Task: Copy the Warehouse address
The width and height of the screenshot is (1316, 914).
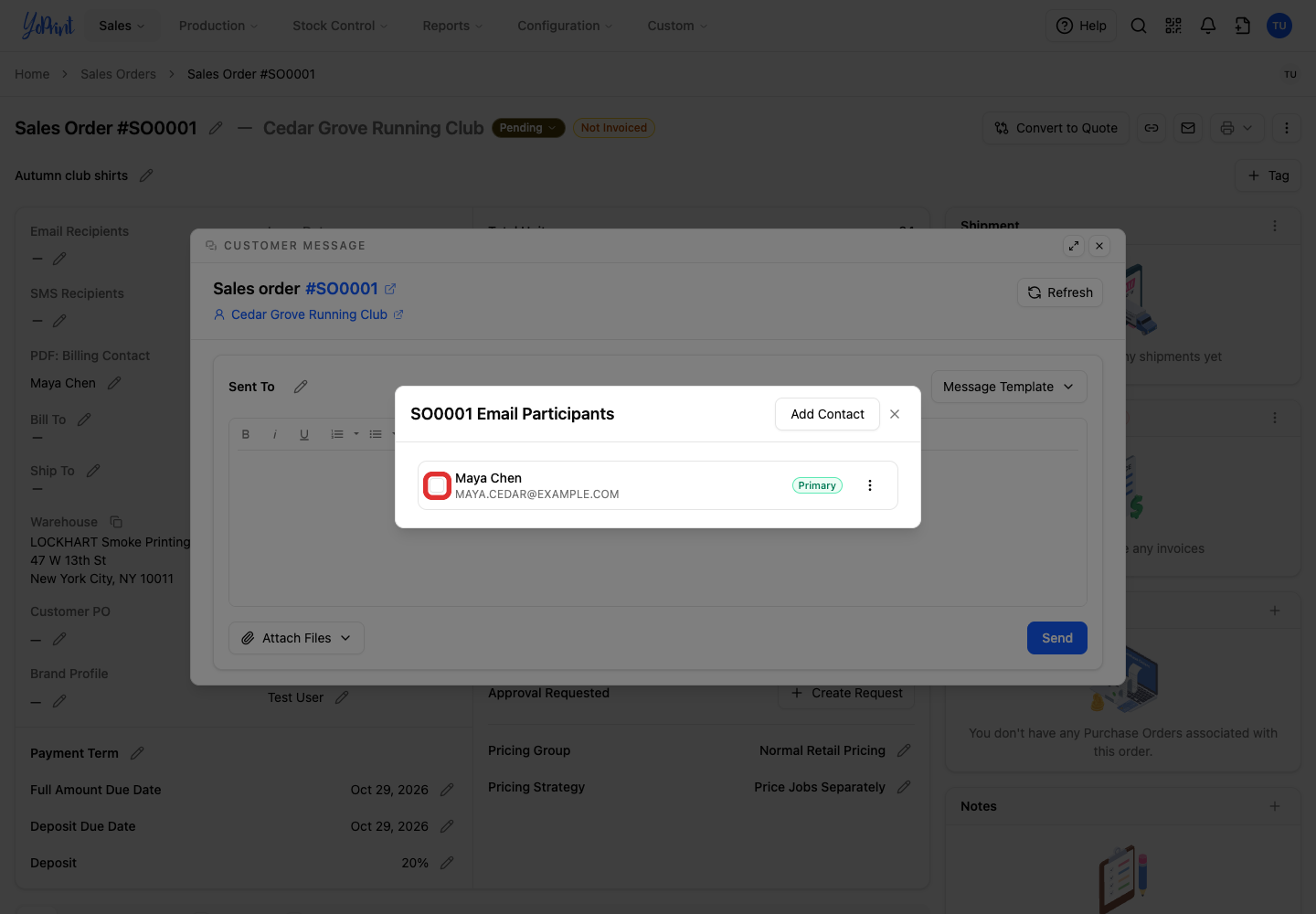Action: (116, 522)
